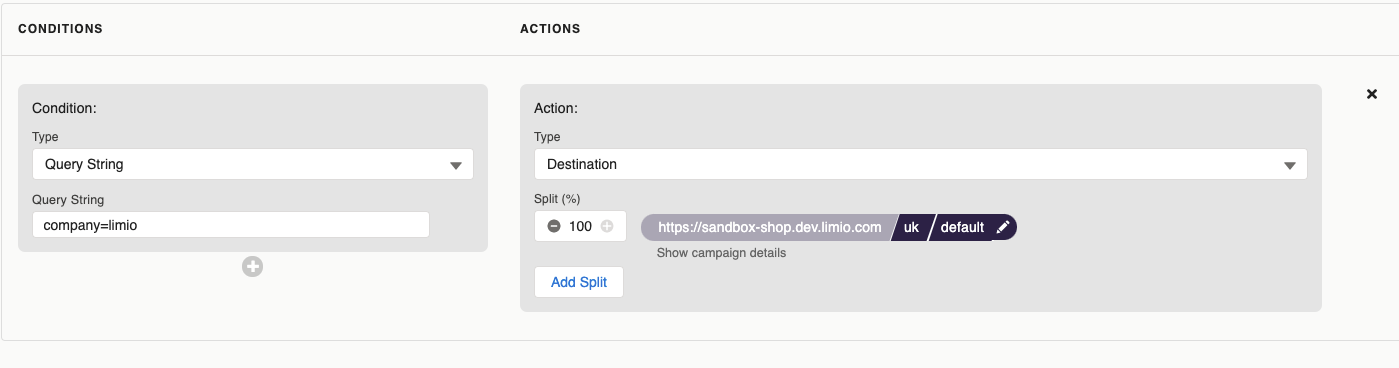Image resolution: width=1399 pixels, height=368 pixels.
Task: Select the uk segment of the destination
Action: (x=911, y=227)
